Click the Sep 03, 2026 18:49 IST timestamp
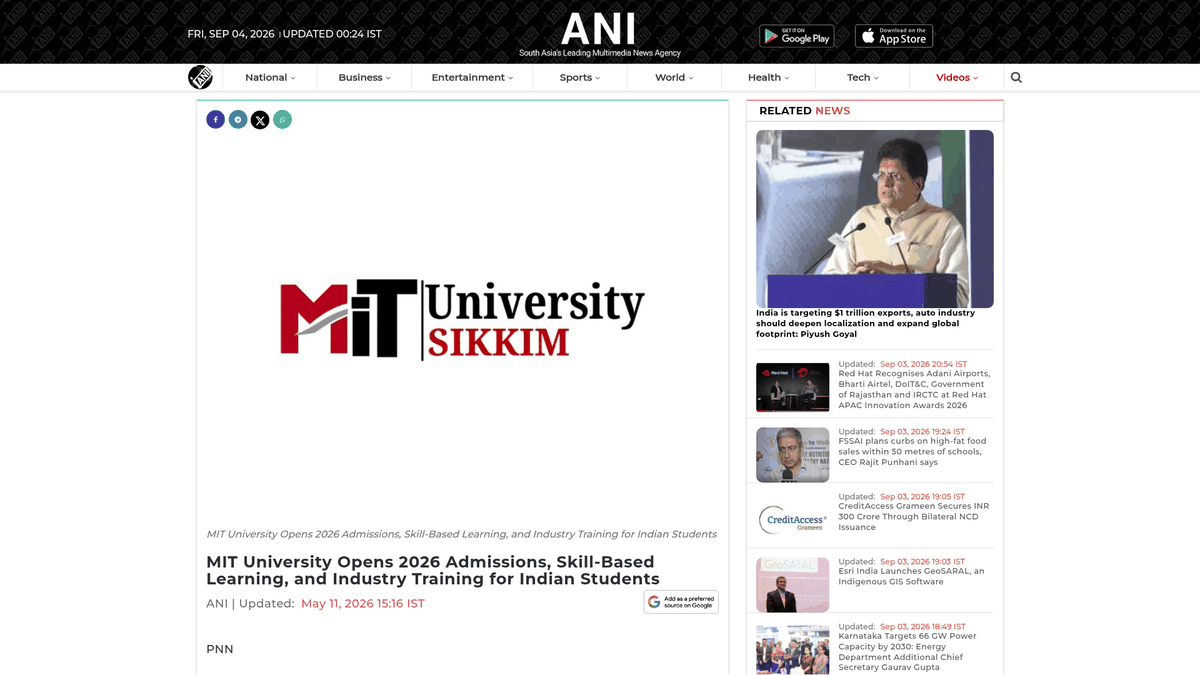 pos(922,627)
